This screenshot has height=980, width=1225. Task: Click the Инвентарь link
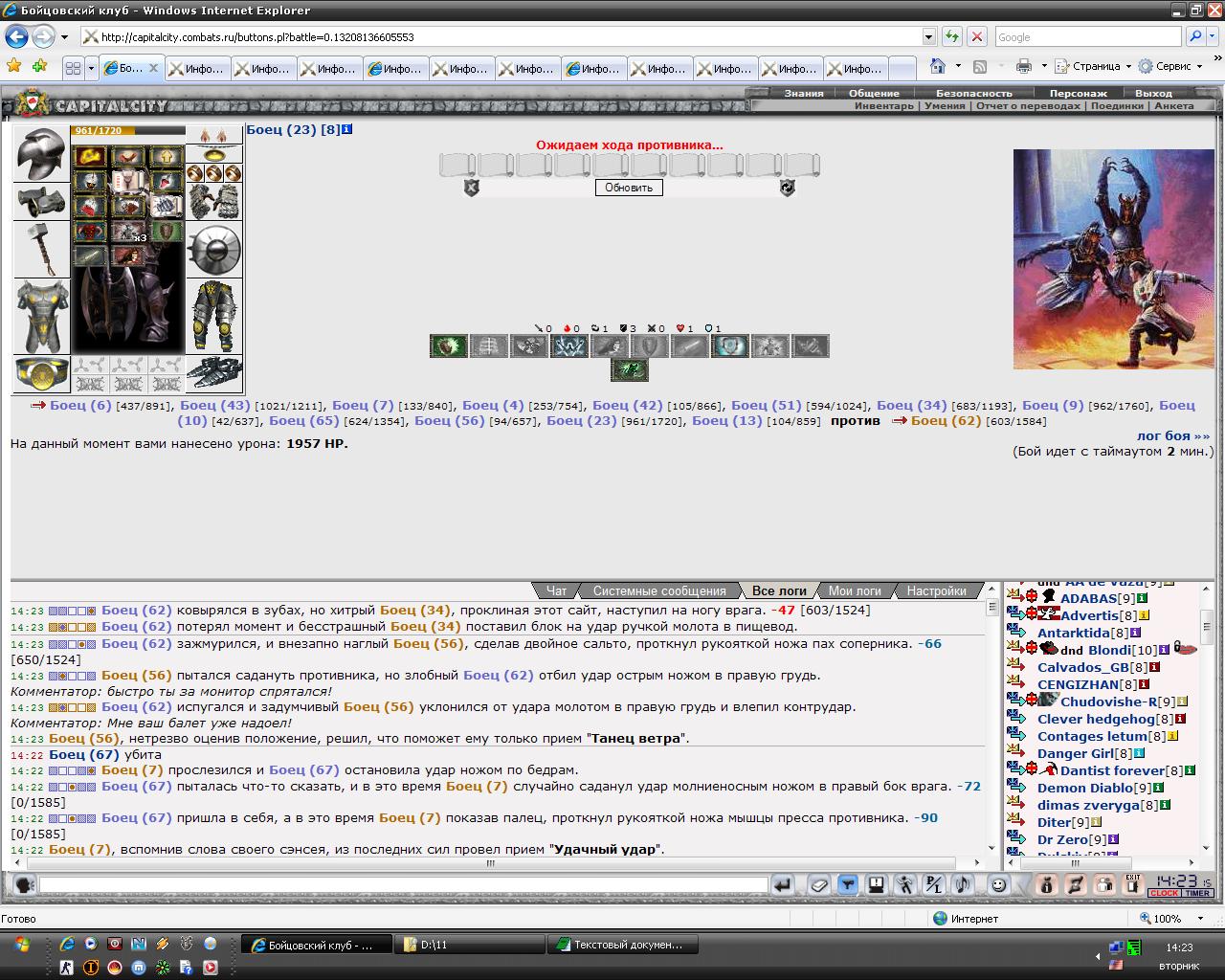pos(884,105)
